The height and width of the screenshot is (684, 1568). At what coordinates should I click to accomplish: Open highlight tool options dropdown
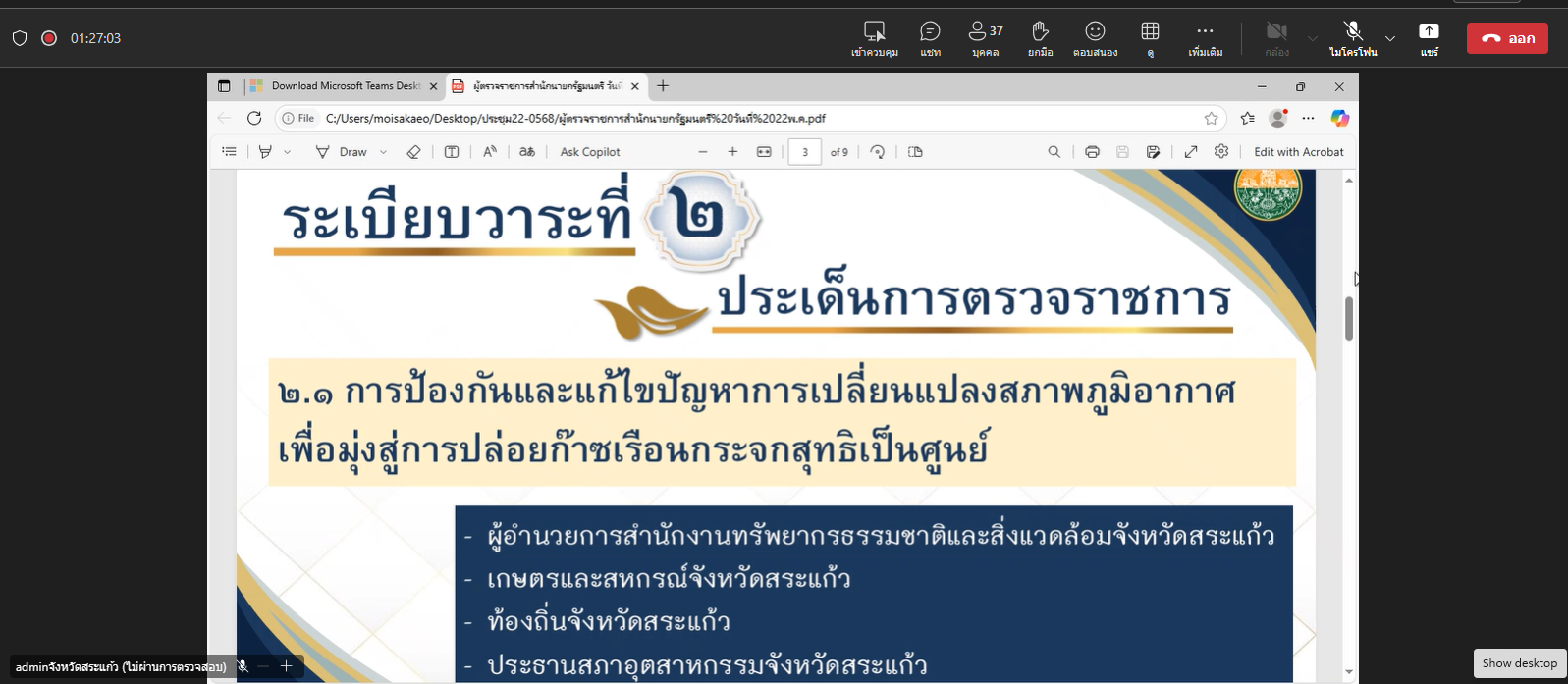288,152
